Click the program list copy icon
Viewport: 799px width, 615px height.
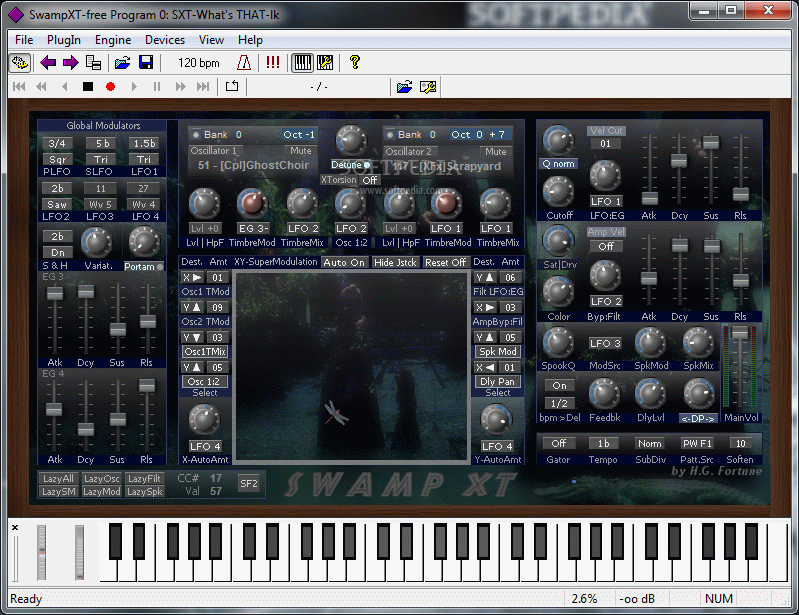click(x=93, y=63)
